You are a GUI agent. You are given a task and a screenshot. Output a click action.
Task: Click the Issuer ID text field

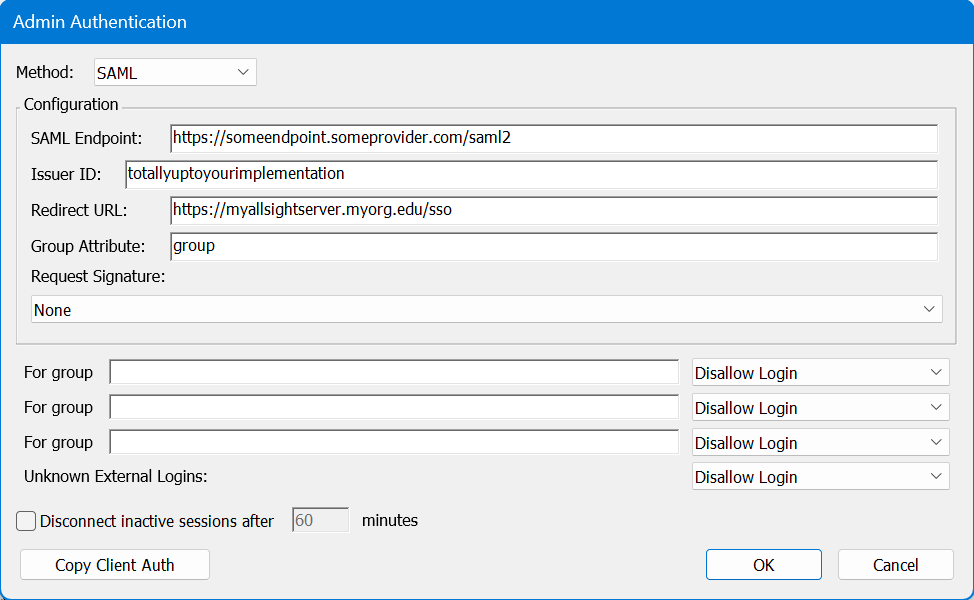(530, 174)
